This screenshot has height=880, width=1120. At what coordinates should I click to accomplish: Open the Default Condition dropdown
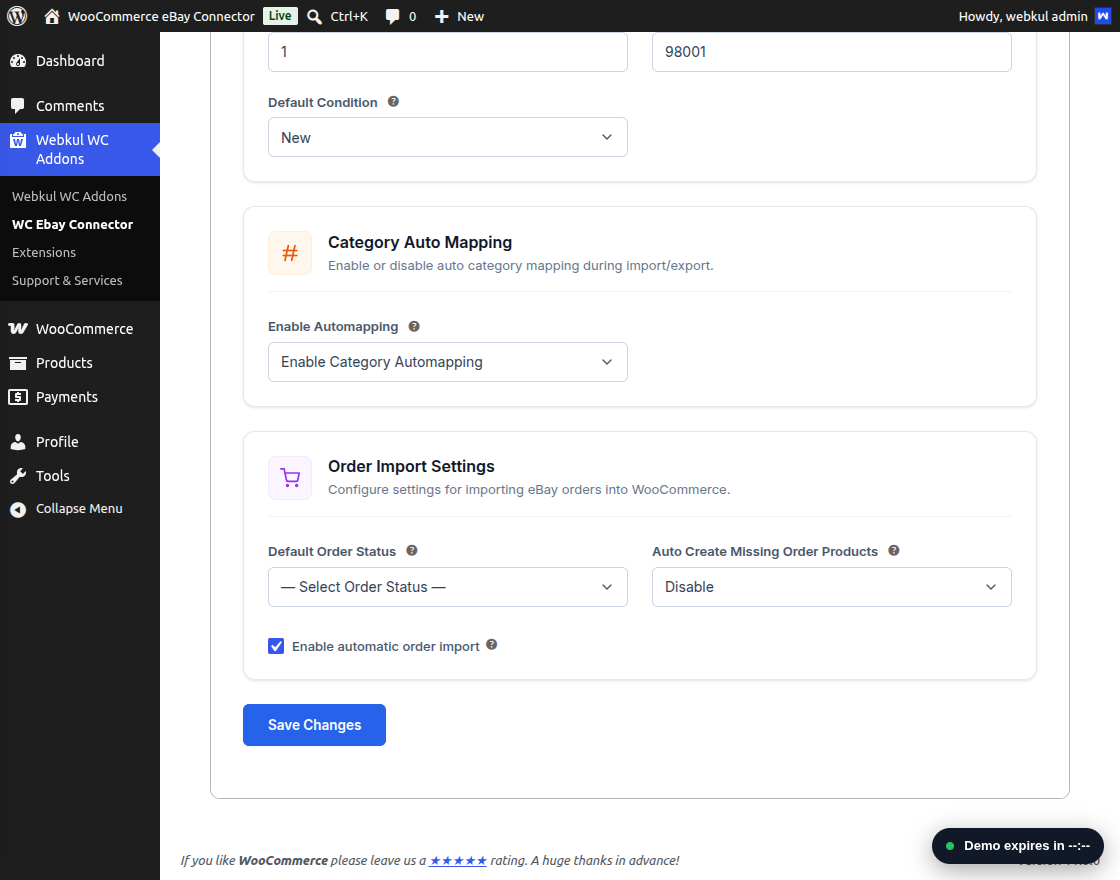pos(448,137)
